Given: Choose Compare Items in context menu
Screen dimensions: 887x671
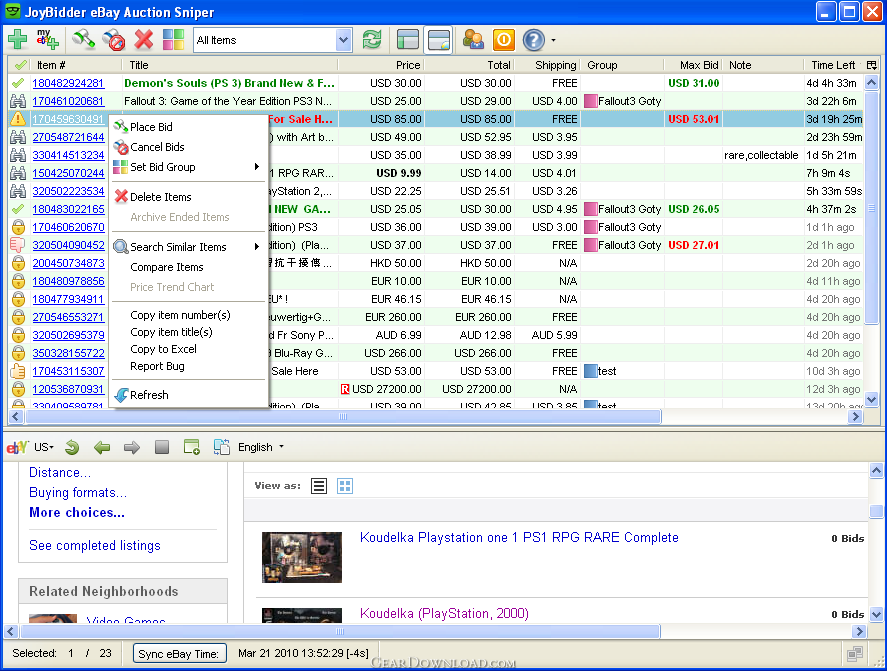Looking at the screenshot, I should click(x=166, y=267).
